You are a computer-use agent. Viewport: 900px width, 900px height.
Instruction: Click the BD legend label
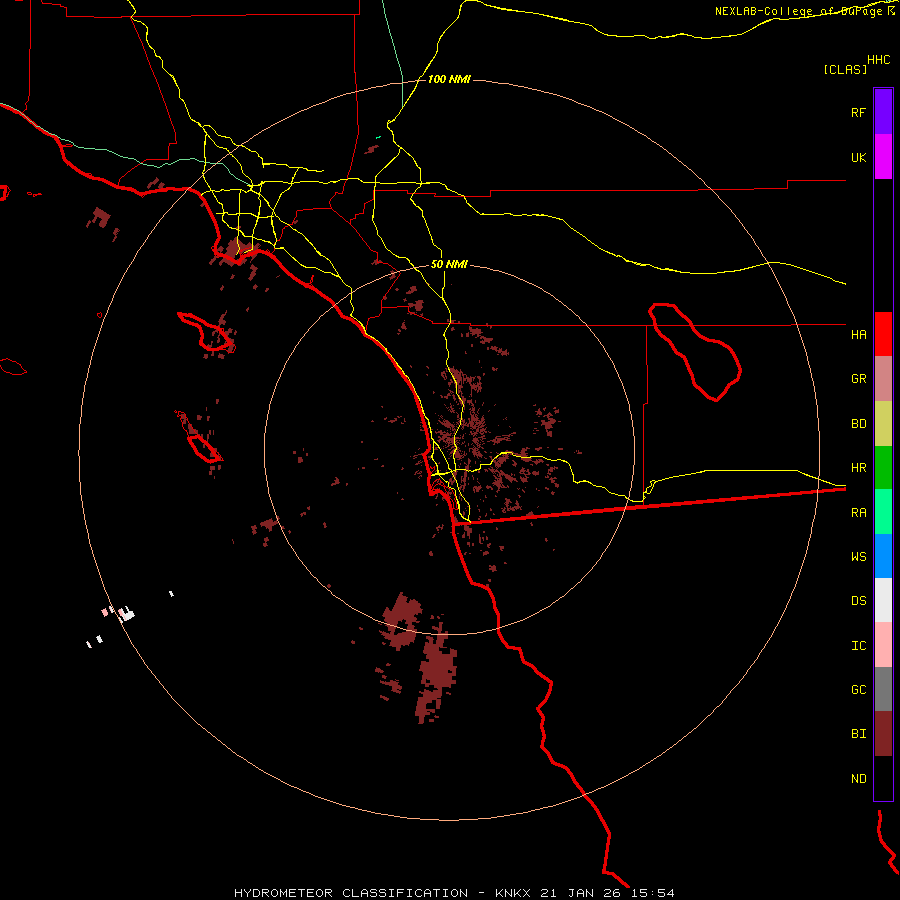(859, 424)
